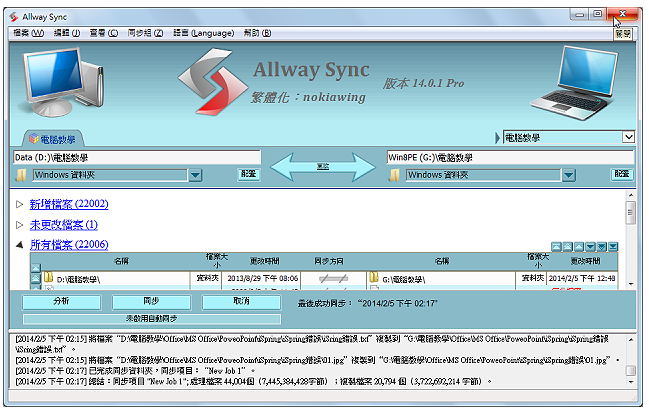Screen dimensions: 649x412
Task: Select the D:\電腦教學\ folder row
Action: [x=115, y=279]
